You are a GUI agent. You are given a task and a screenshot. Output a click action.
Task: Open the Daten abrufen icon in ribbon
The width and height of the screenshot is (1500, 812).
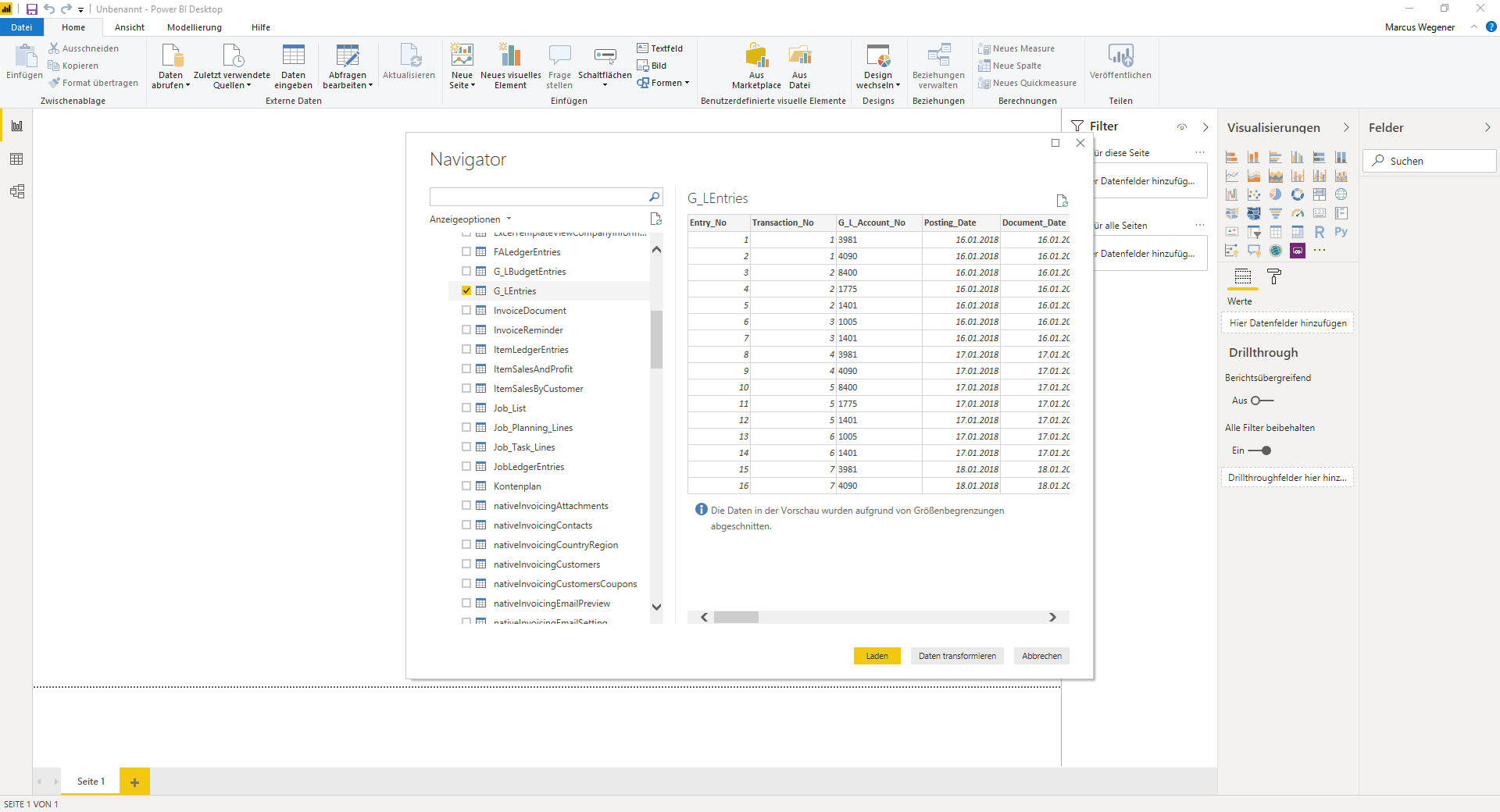[171, 66]
